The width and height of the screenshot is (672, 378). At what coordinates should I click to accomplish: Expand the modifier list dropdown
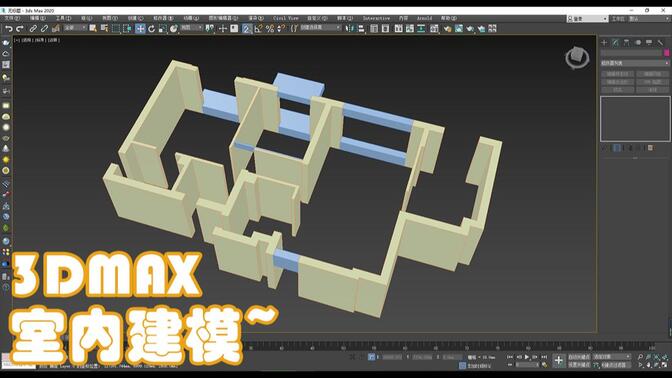634,63
